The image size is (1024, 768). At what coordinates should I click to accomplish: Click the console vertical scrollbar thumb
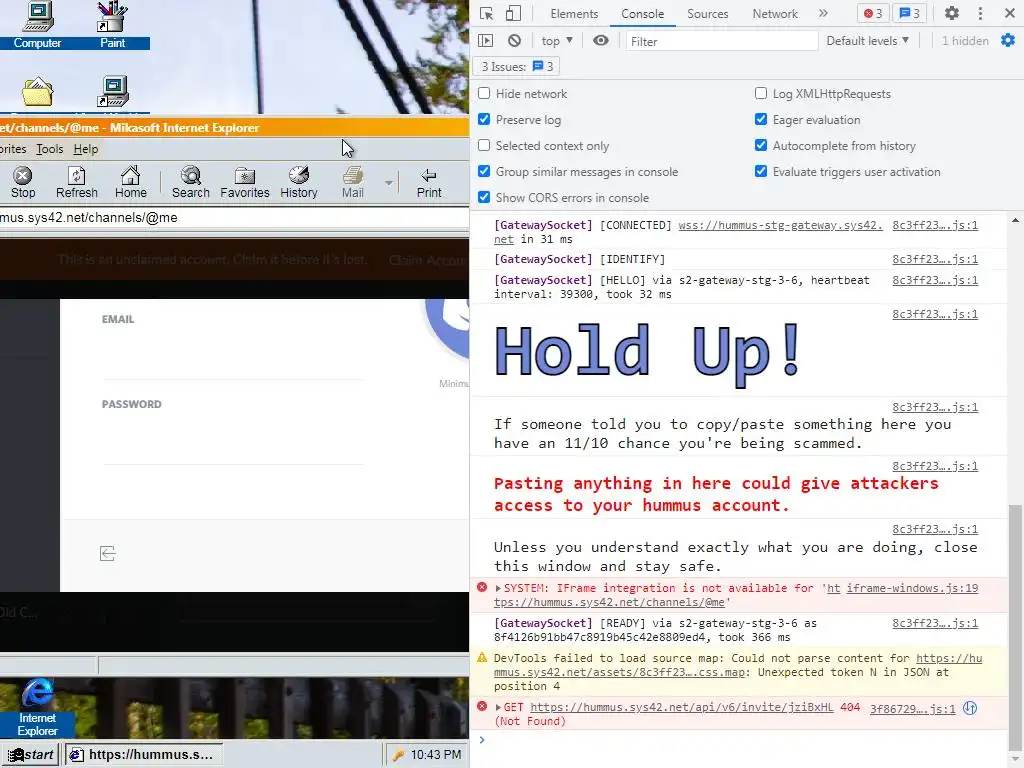point(1015,627)
